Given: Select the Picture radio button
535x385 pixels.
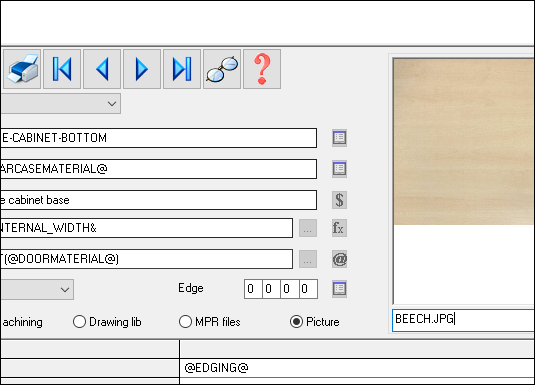Looking at the screenshot, I should pyautogui.click(x=296, y=322).
